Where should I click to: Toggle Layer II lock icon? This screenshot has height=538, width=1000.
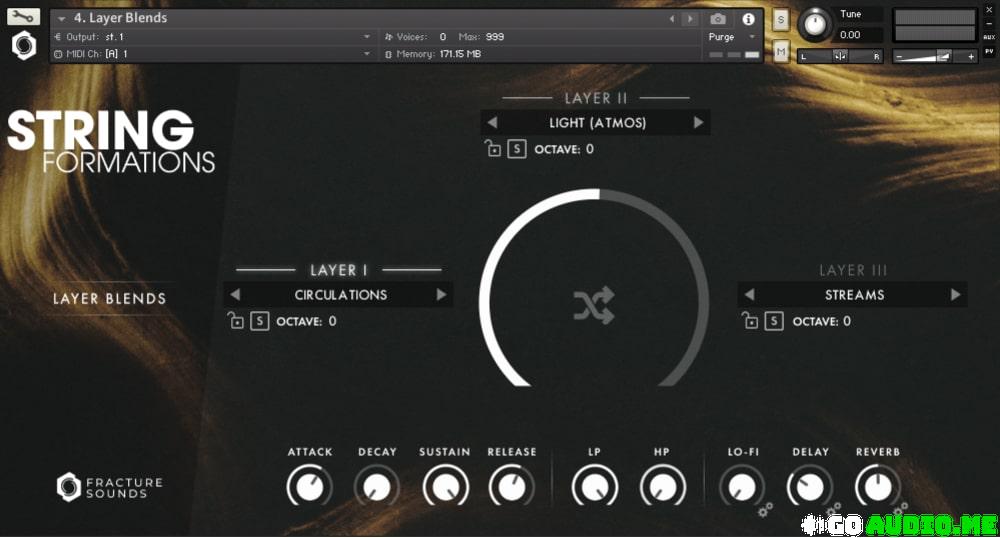click(492, 148)
